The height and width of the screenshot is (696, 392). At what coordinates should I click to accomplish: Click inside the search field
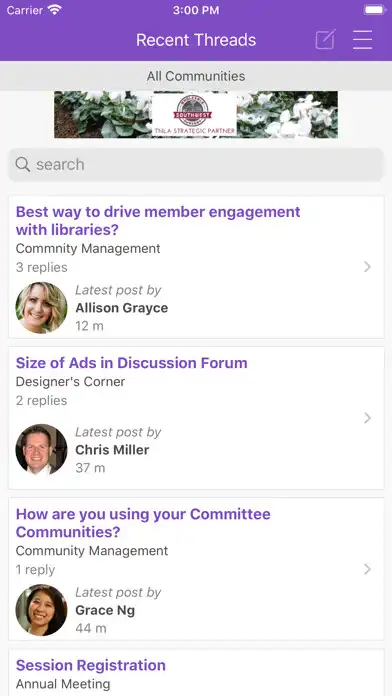[196, 165]
